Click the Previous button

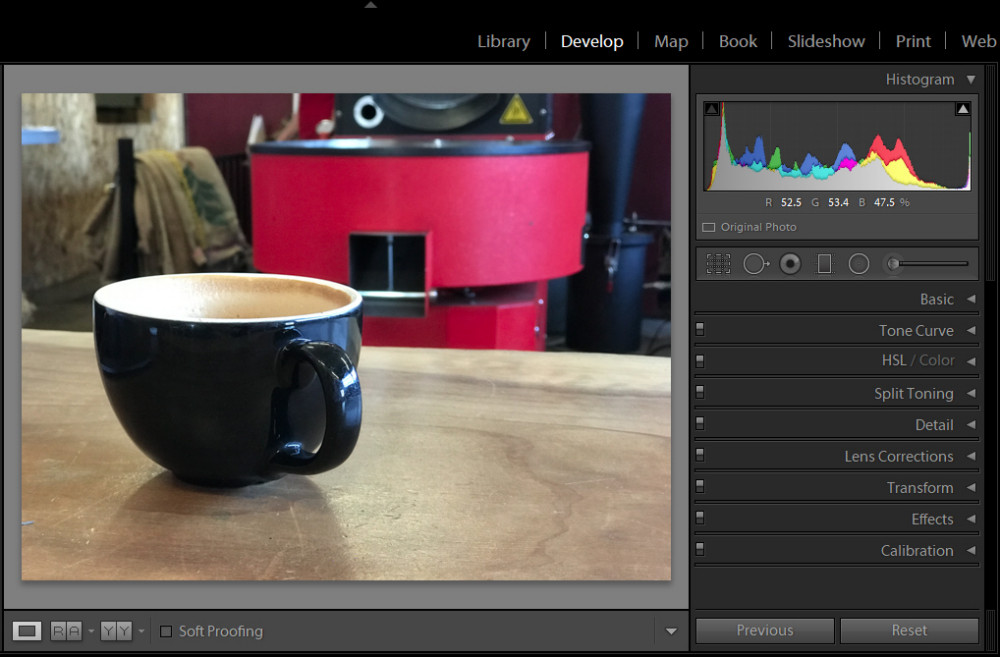pos(765,630)
